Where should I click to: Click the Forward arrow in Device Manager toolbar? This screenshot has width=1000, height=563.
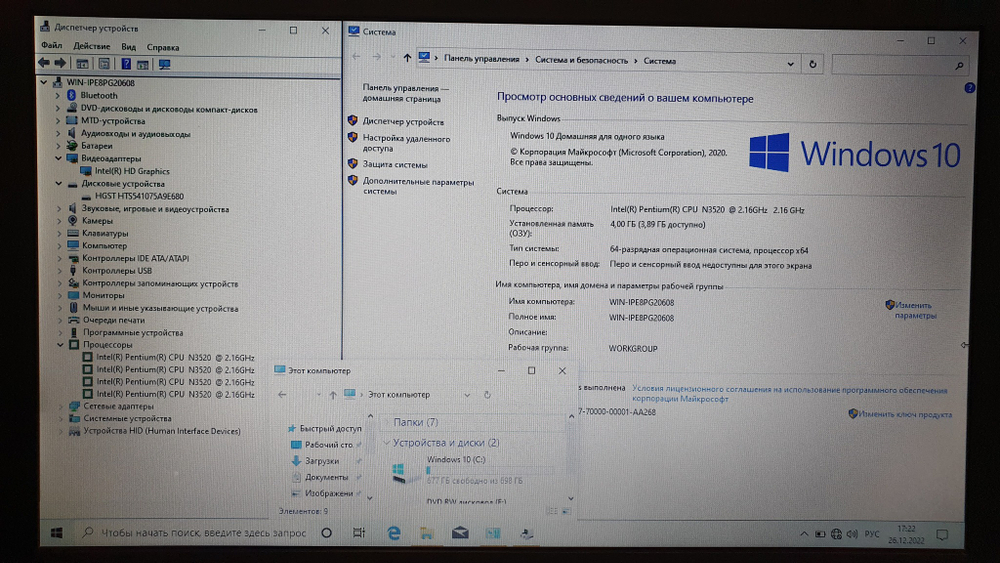[60, 63]
